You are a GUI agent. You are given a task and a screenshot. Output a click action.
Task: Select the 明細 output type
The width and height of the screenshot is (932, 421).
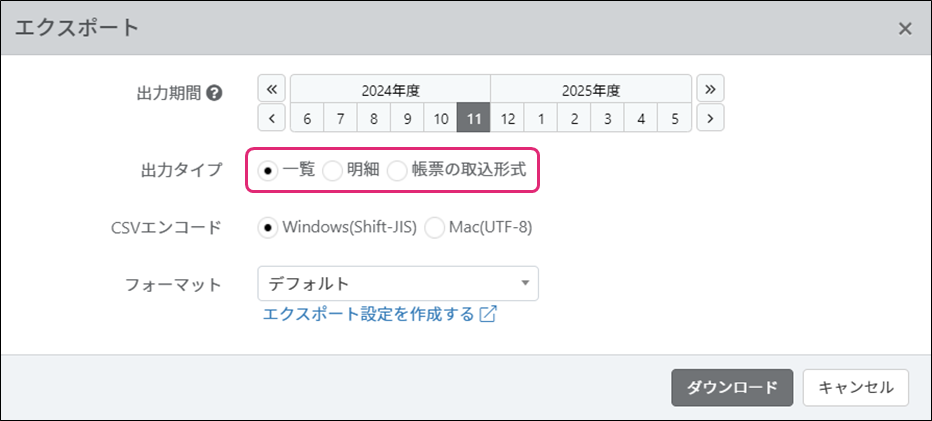pos(332,170)
